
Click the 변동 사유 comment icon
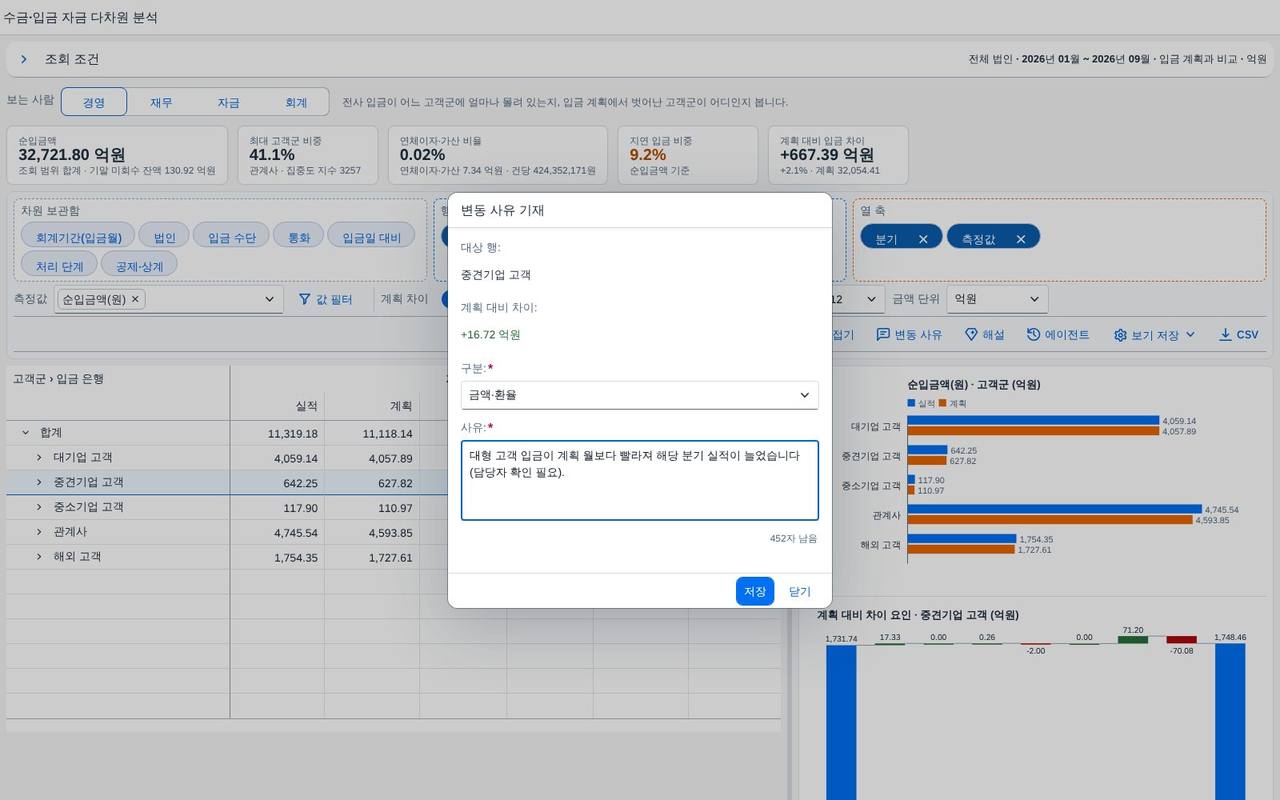click(x=883, y=335)
